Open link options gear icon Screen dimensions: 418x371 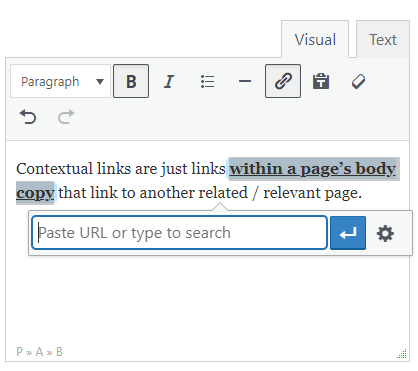[385, 233]
